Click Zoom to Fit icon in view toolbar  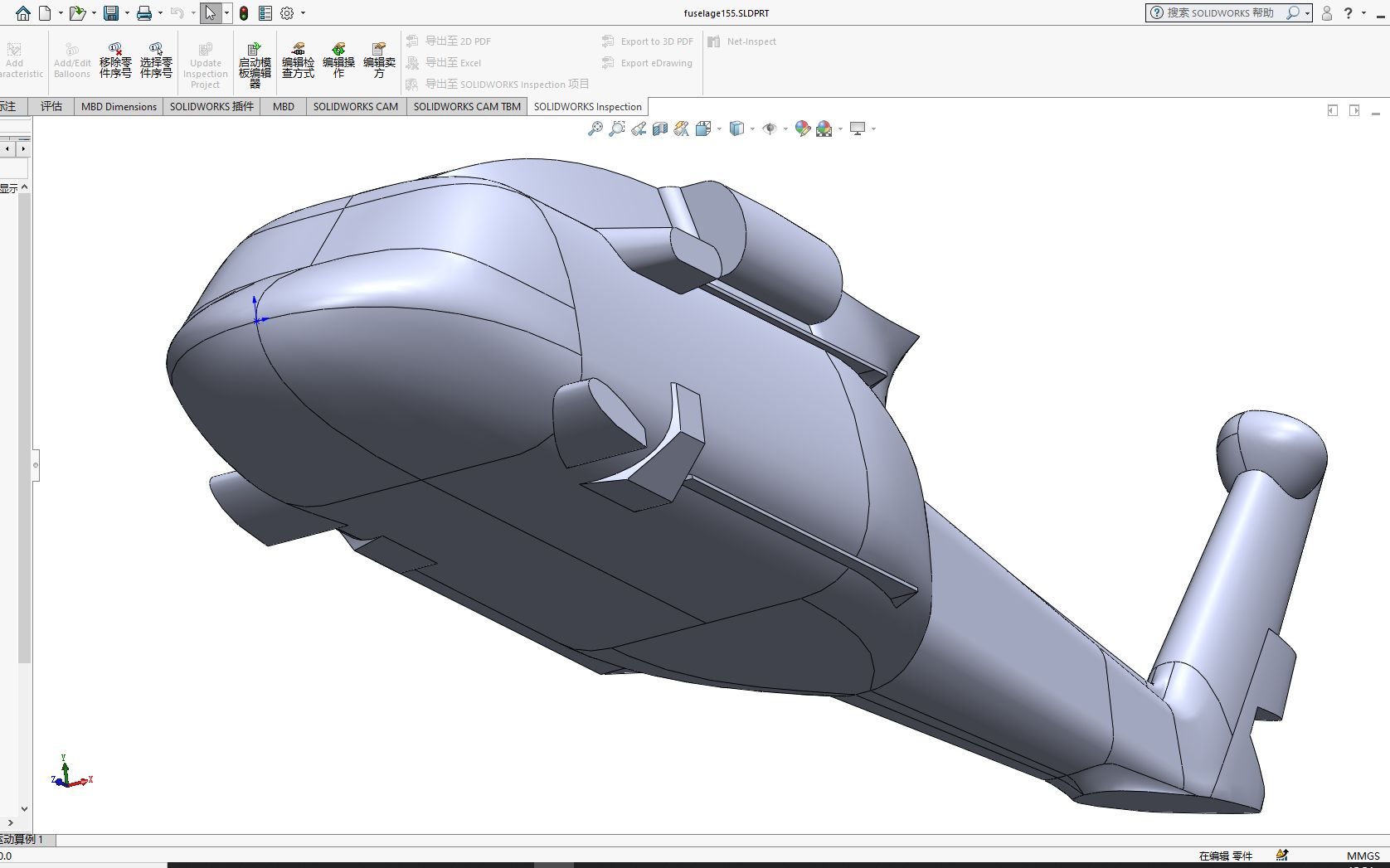(595, 129)
